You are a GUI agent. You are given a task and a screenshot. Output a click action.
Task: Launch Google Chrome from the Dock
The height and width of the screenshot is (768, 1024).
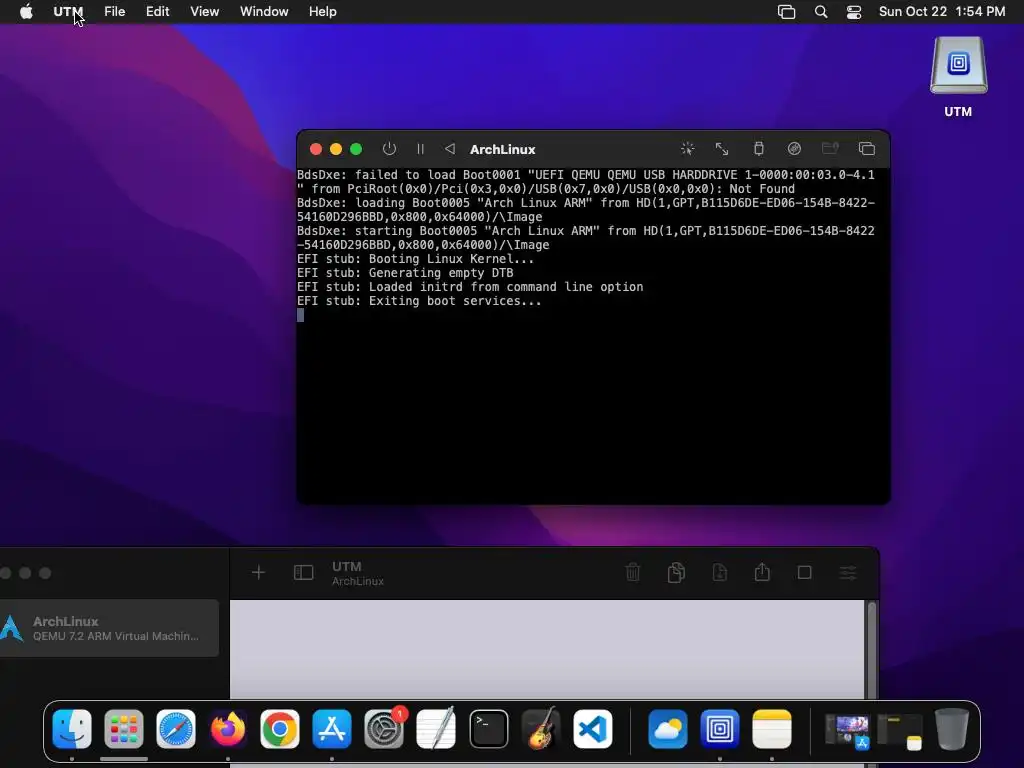click(x=280, y=728)
